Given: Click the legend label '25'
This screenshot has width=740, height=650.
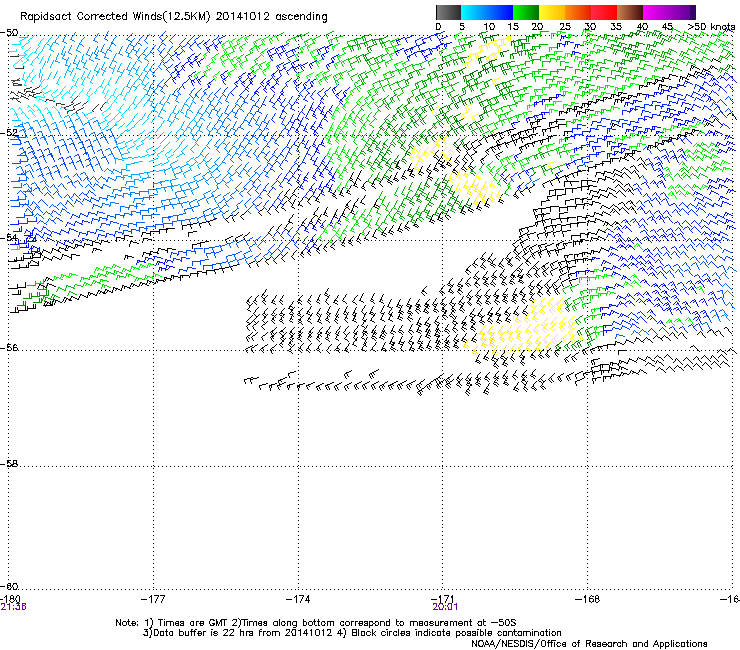Looking at the screenshot, I should (564, 27).
